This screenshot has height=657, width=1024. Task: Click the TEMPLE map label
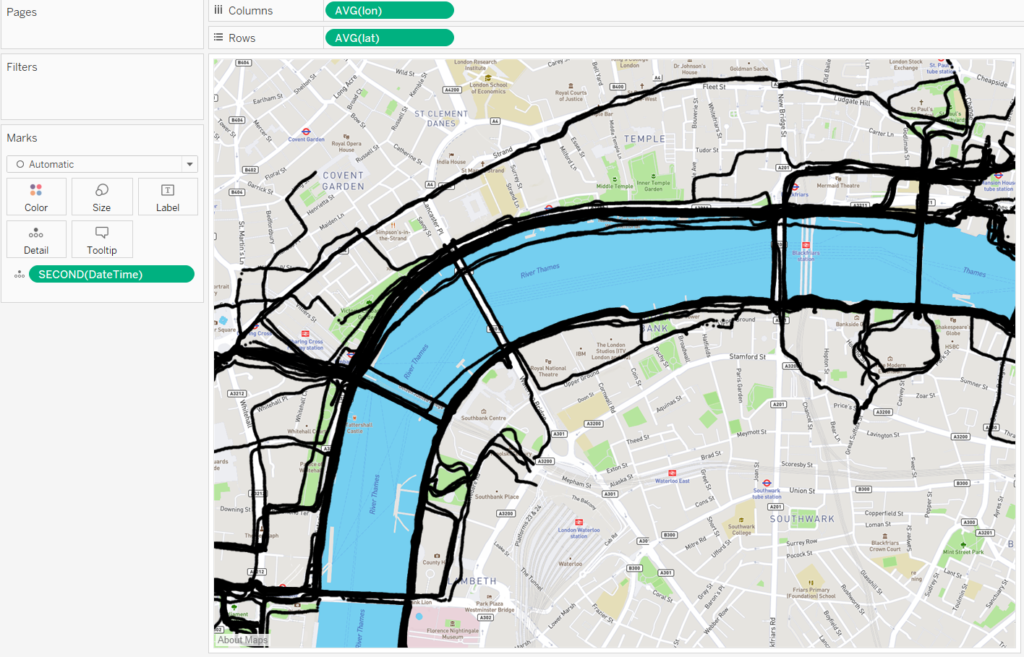coord(645,139)
